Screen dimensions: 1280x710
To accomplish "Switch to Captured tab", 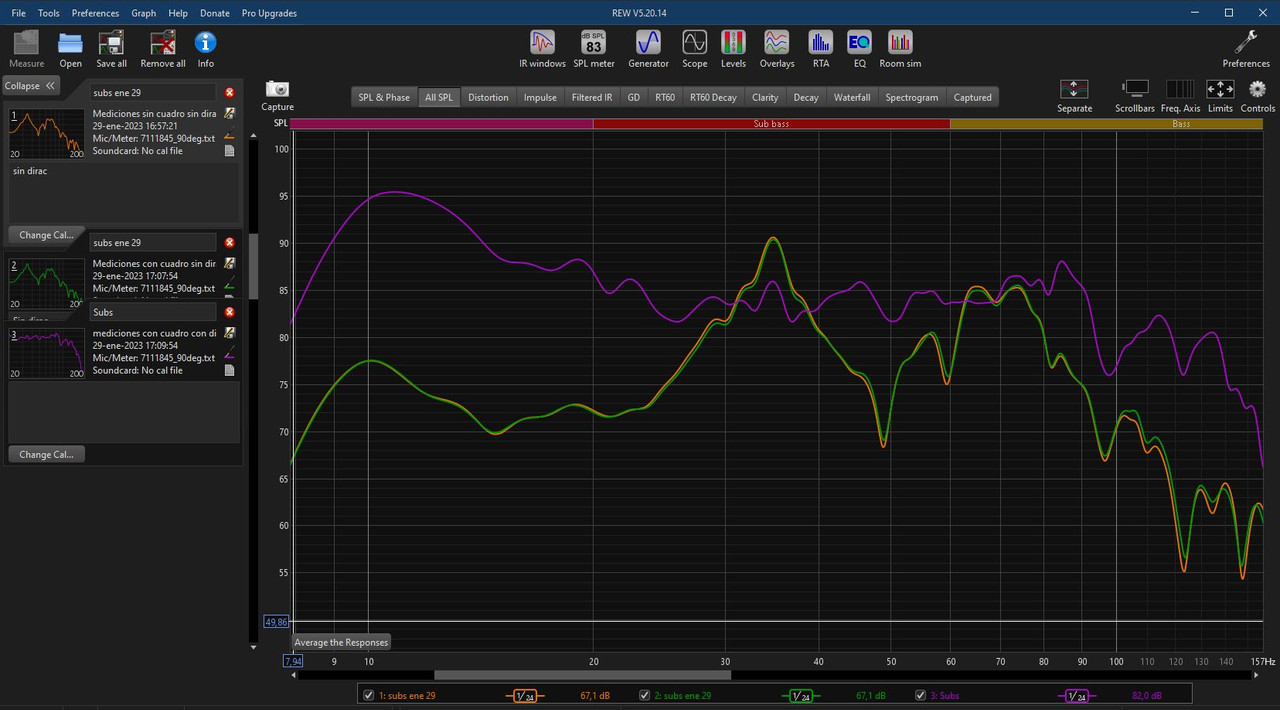I will [x=973, y=97].
